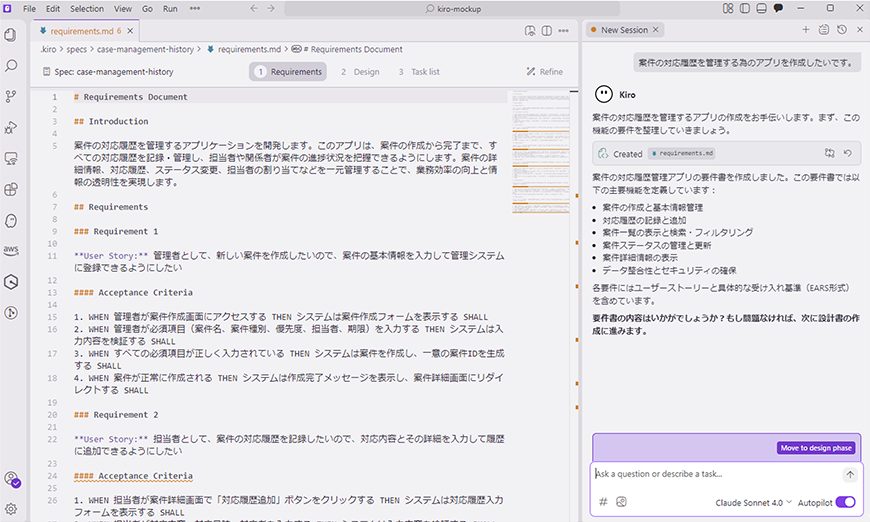
Task: Open the Go menu
Action: (x=147, y=8)
